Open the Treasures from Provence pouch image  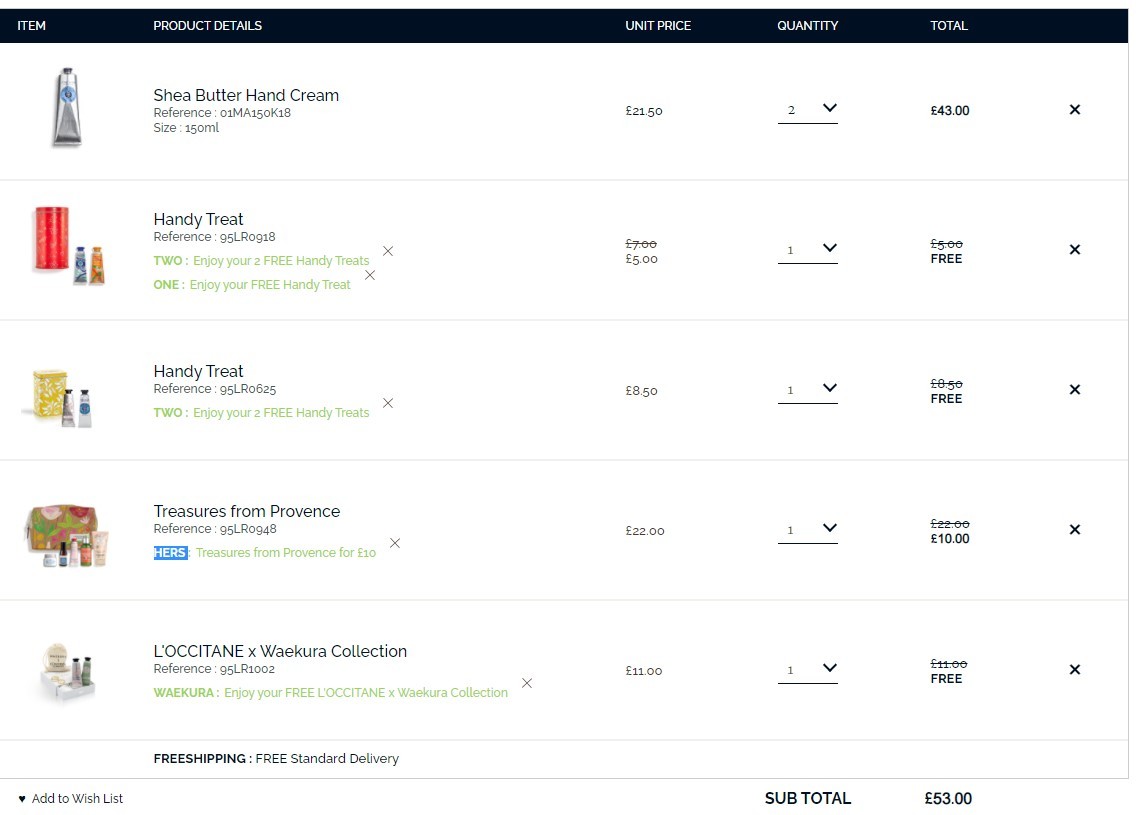click(66, 535)
